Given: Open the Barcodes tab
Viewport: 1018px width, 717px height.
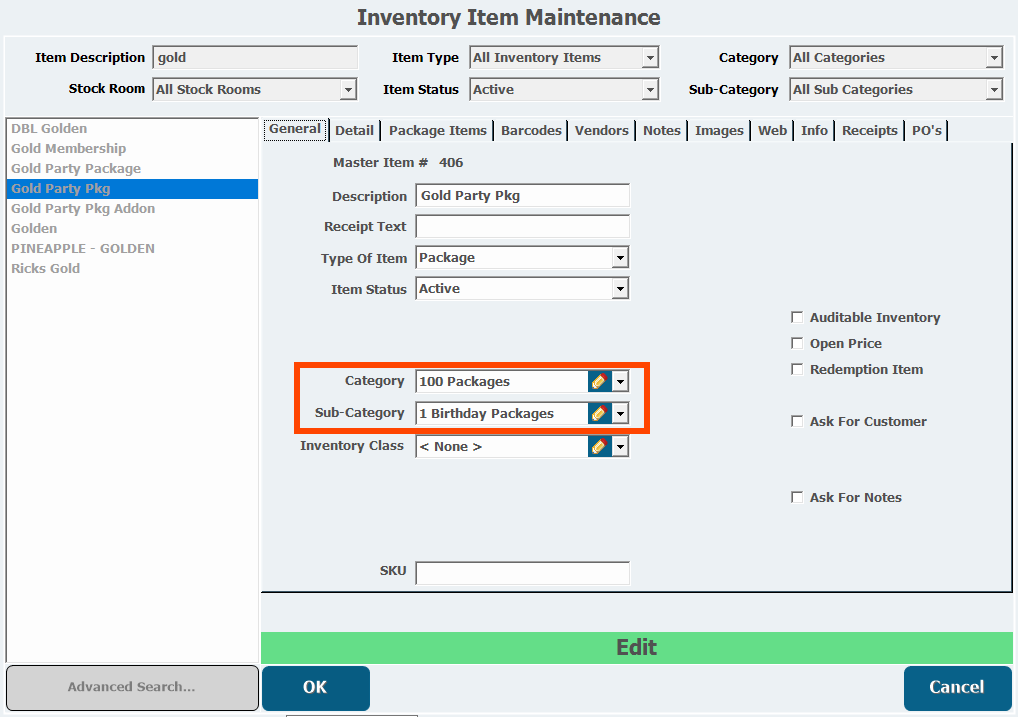Looking at the screenshot, I should (x=531, y=130).
